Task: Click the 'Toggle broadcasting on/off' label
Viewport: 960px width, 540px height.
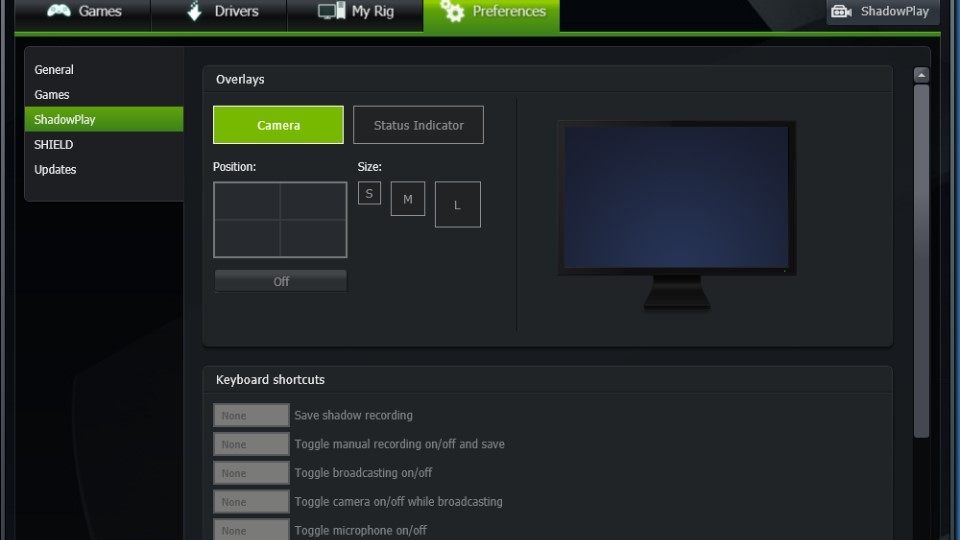Action: pyautogui.click(x=363, y=473)
